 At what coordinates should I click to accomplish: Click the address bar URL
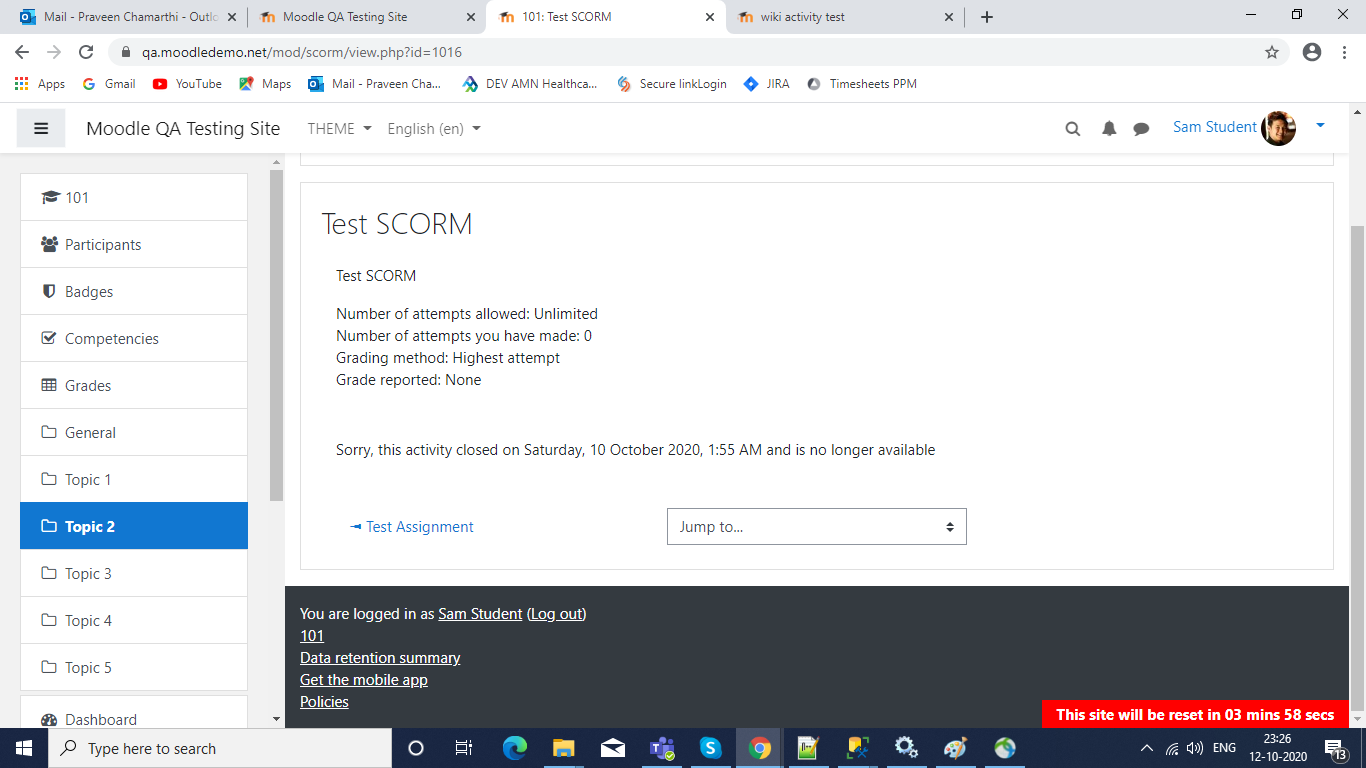pyautogui.click(x=301, y=52)
